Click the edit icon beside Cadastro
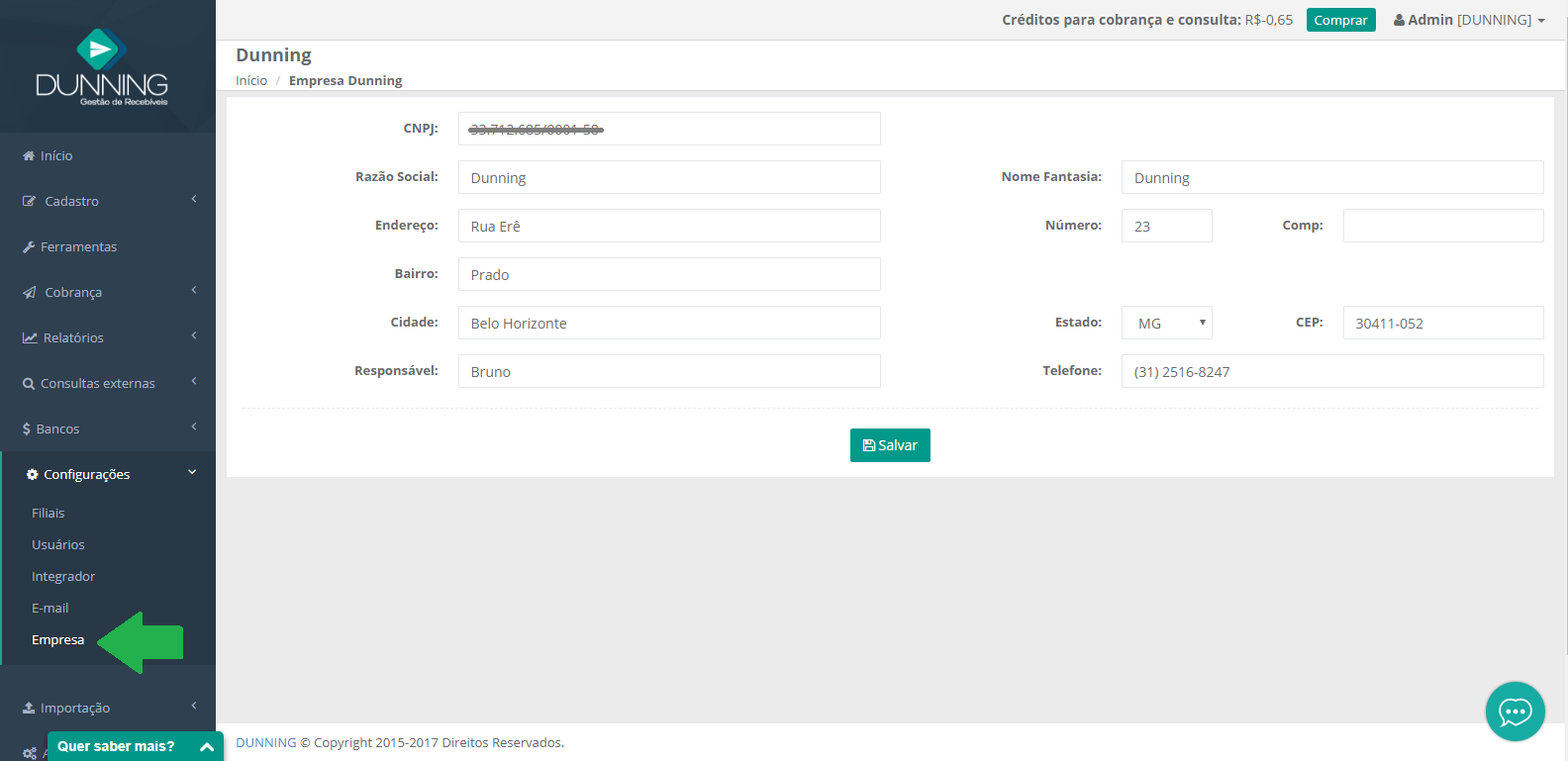 (x=30, y=201)
